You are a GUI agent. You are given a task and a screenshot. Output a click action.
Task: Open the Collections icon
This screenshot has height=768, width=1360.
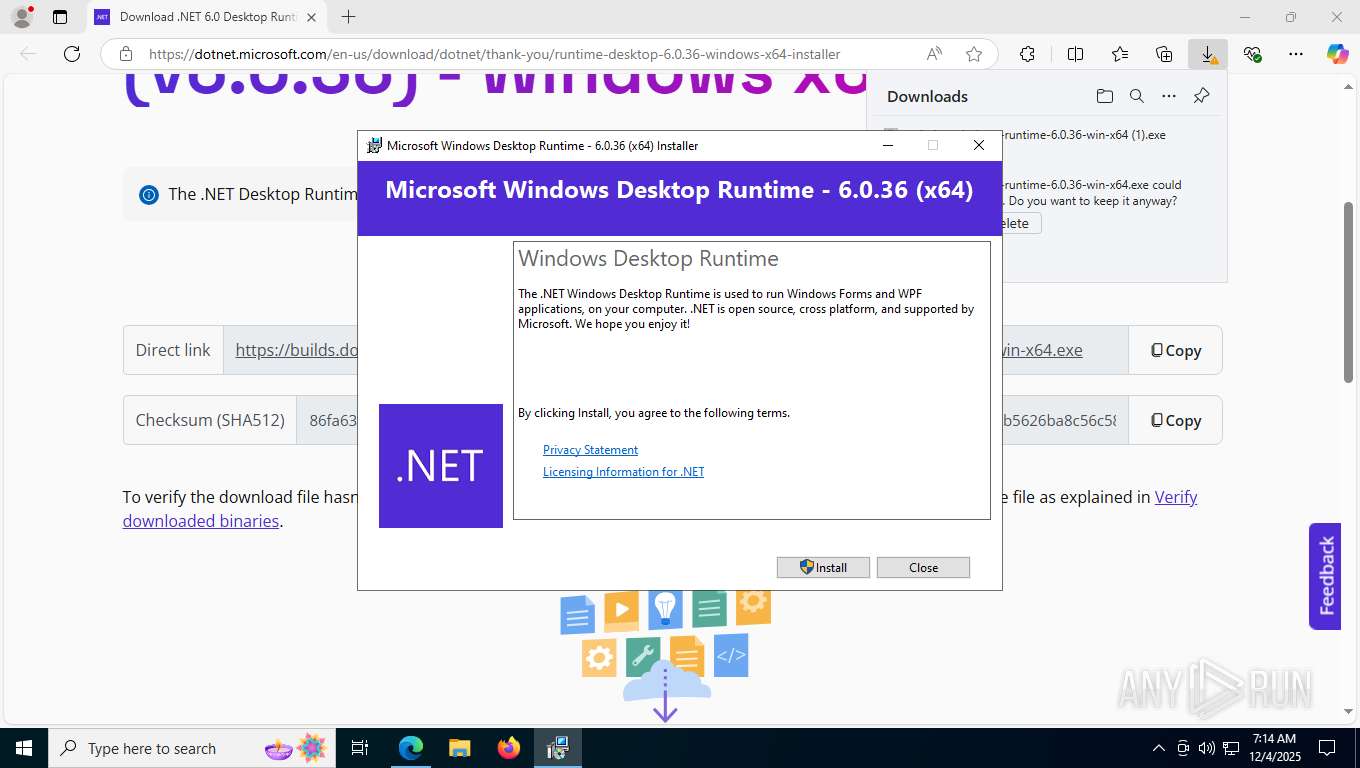(x=1164, y=54)
